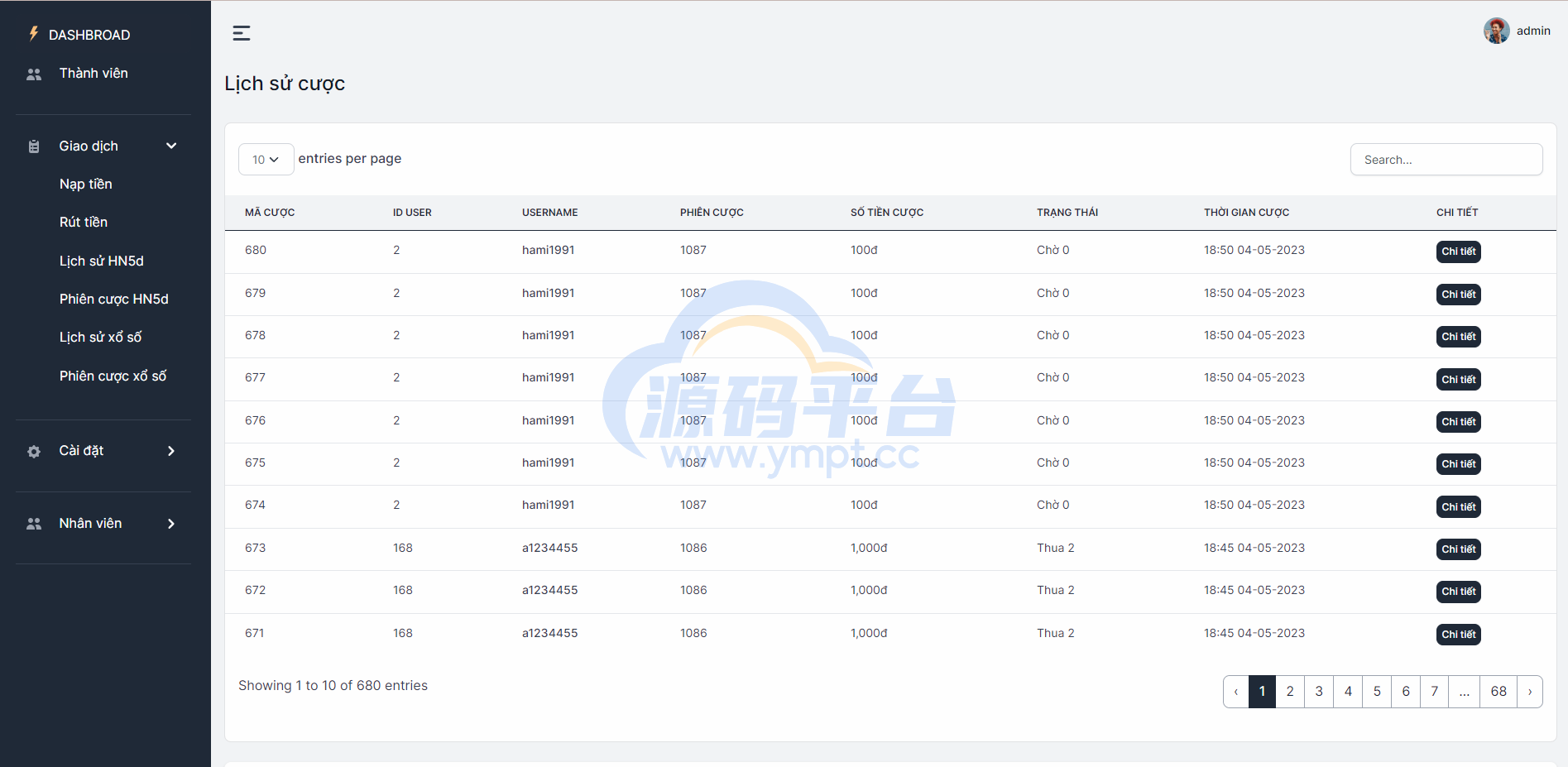
Task: Click username a1234455 in row 673
Action: click(550, 548)
